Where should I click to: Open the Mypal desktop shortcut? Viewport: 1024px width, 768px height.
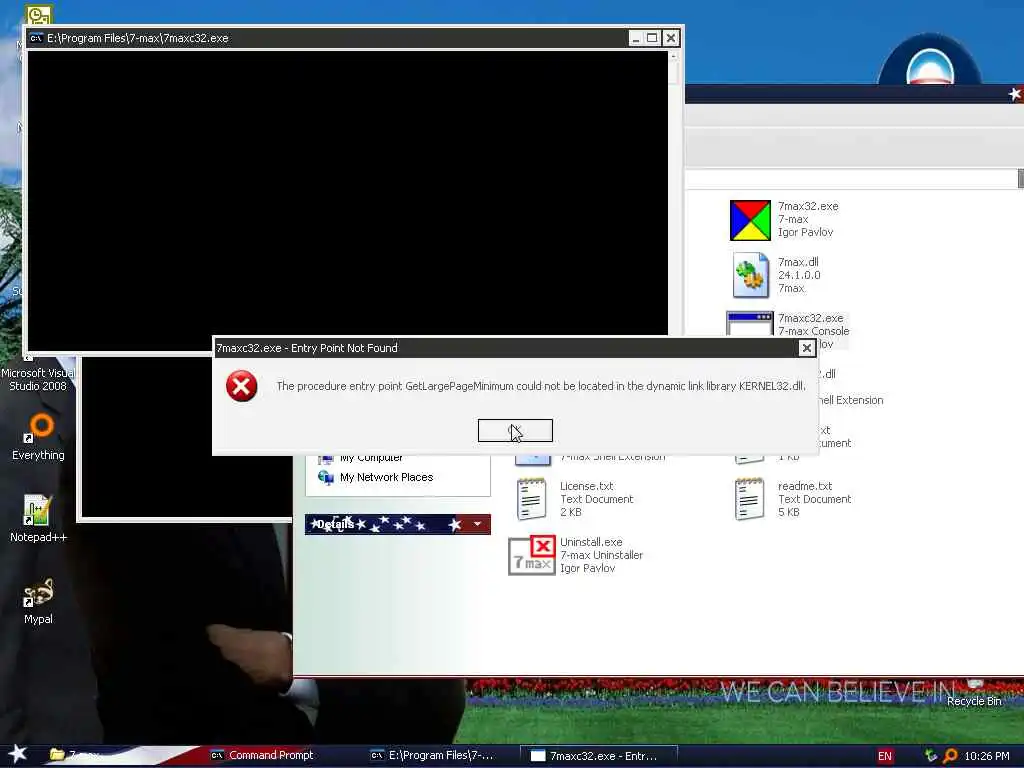(x=38, y=601)
